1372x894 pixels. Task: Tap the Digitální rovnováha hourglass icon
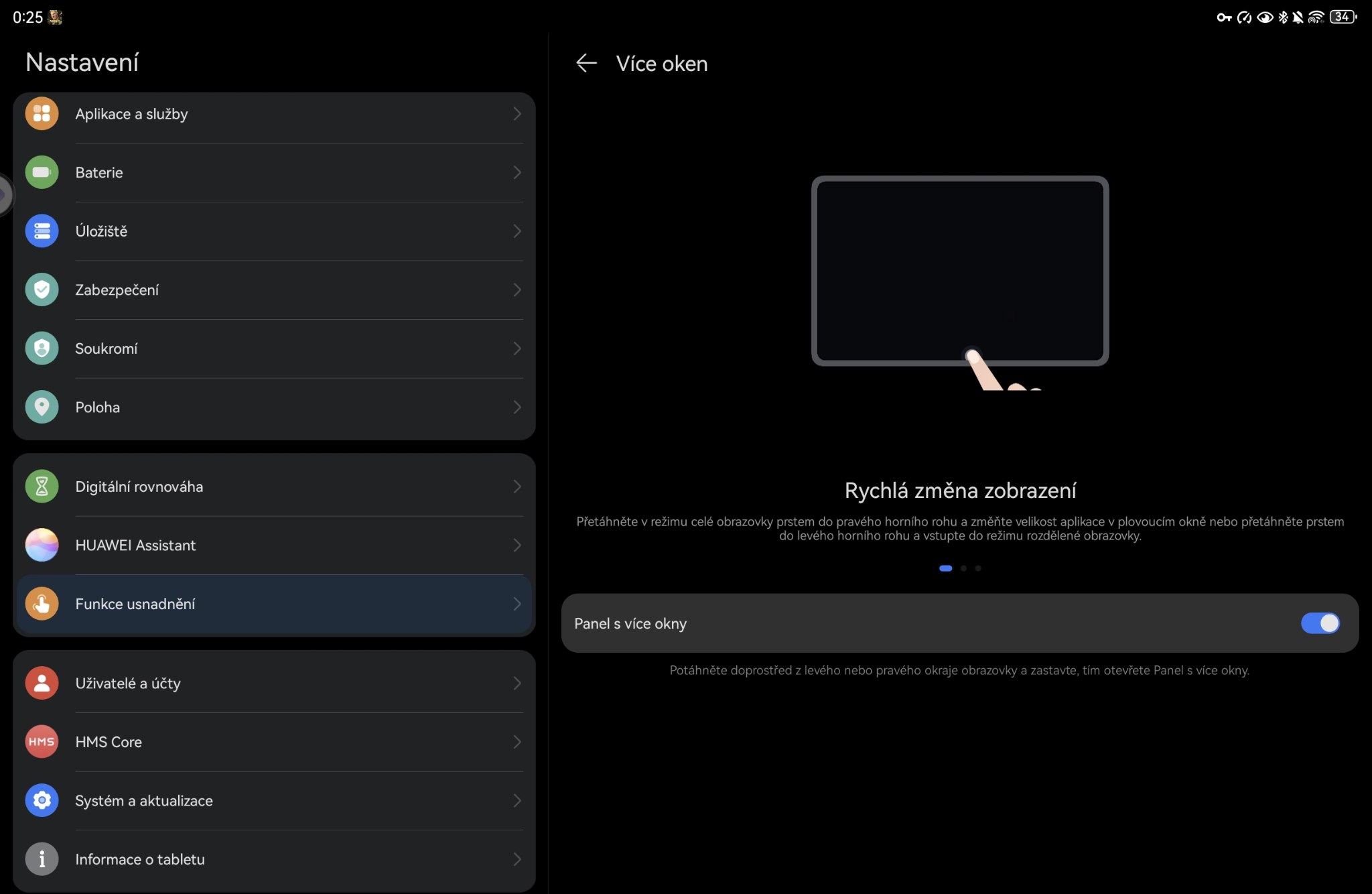[x=42, y=487]
